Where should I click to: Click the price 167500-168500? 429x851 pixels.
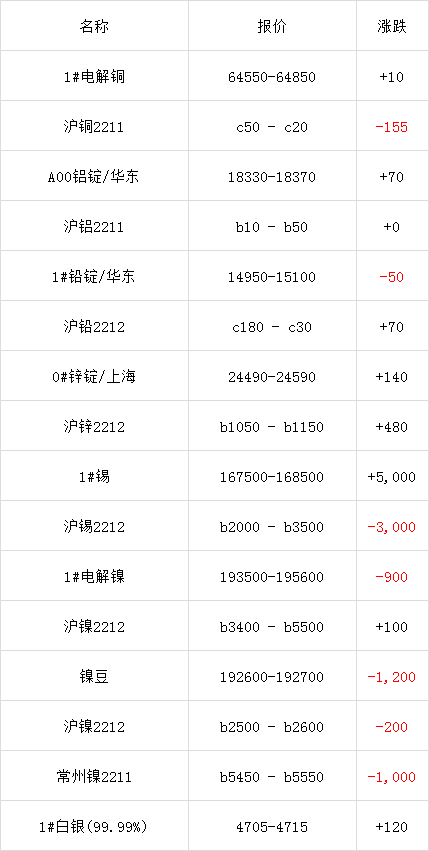point(272,477)
